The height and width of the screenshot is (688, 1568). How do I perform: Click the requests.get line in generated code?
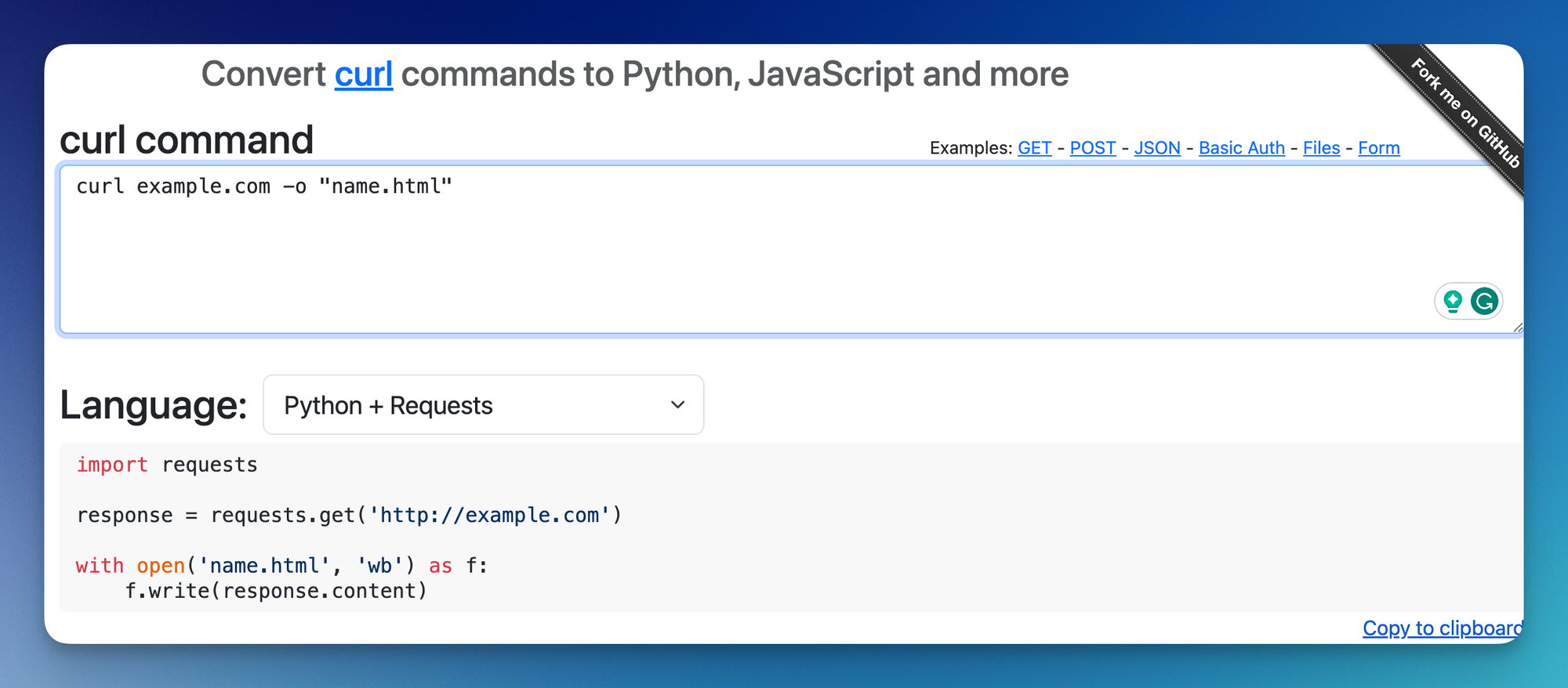pos(349,516)
